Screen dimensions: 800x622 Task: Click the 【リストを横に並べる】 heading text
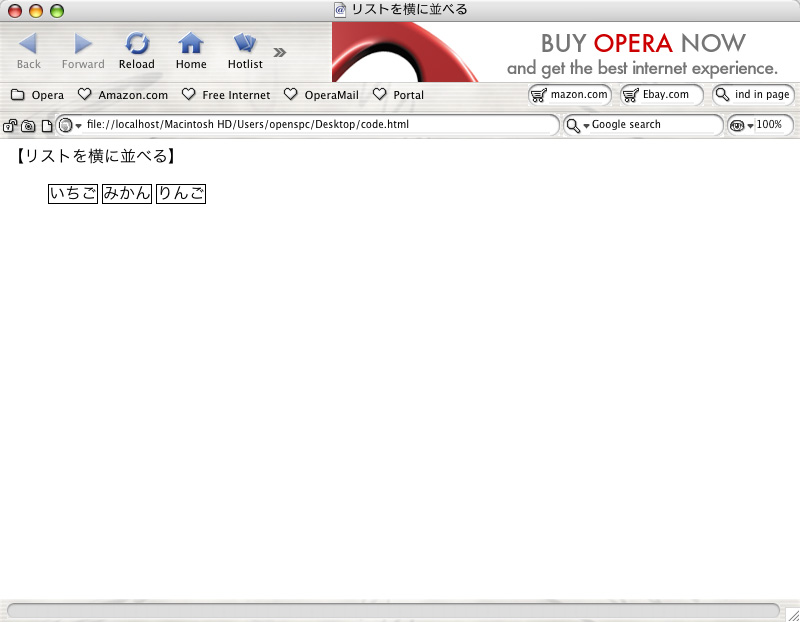[x=95, y=156]
